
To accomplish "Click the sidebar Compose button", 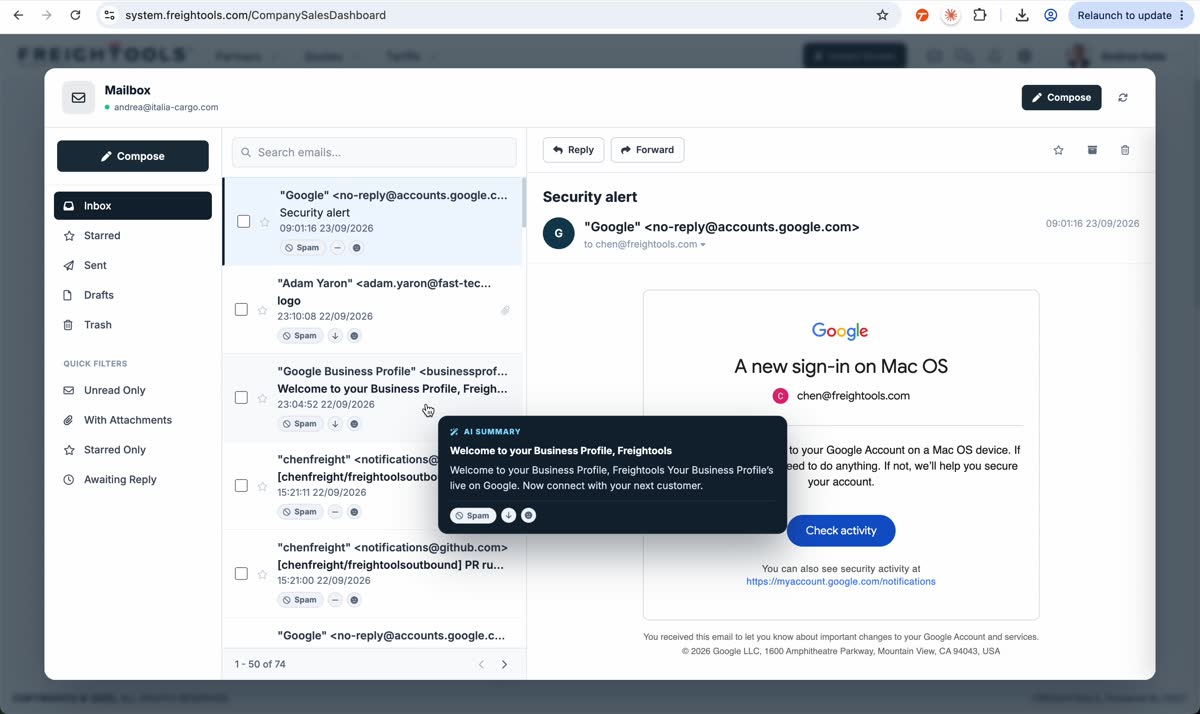I will coord(133,156).
